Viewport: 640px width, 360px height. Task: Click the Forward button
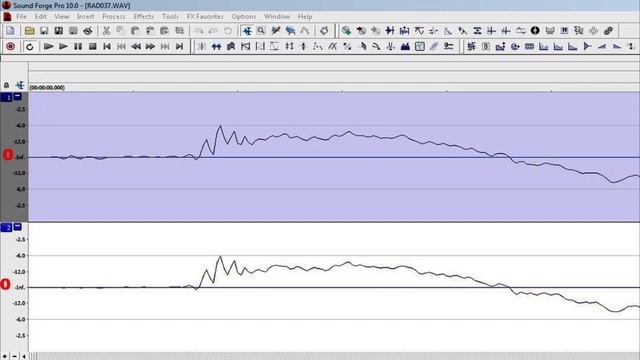click(x=150, y=47)
